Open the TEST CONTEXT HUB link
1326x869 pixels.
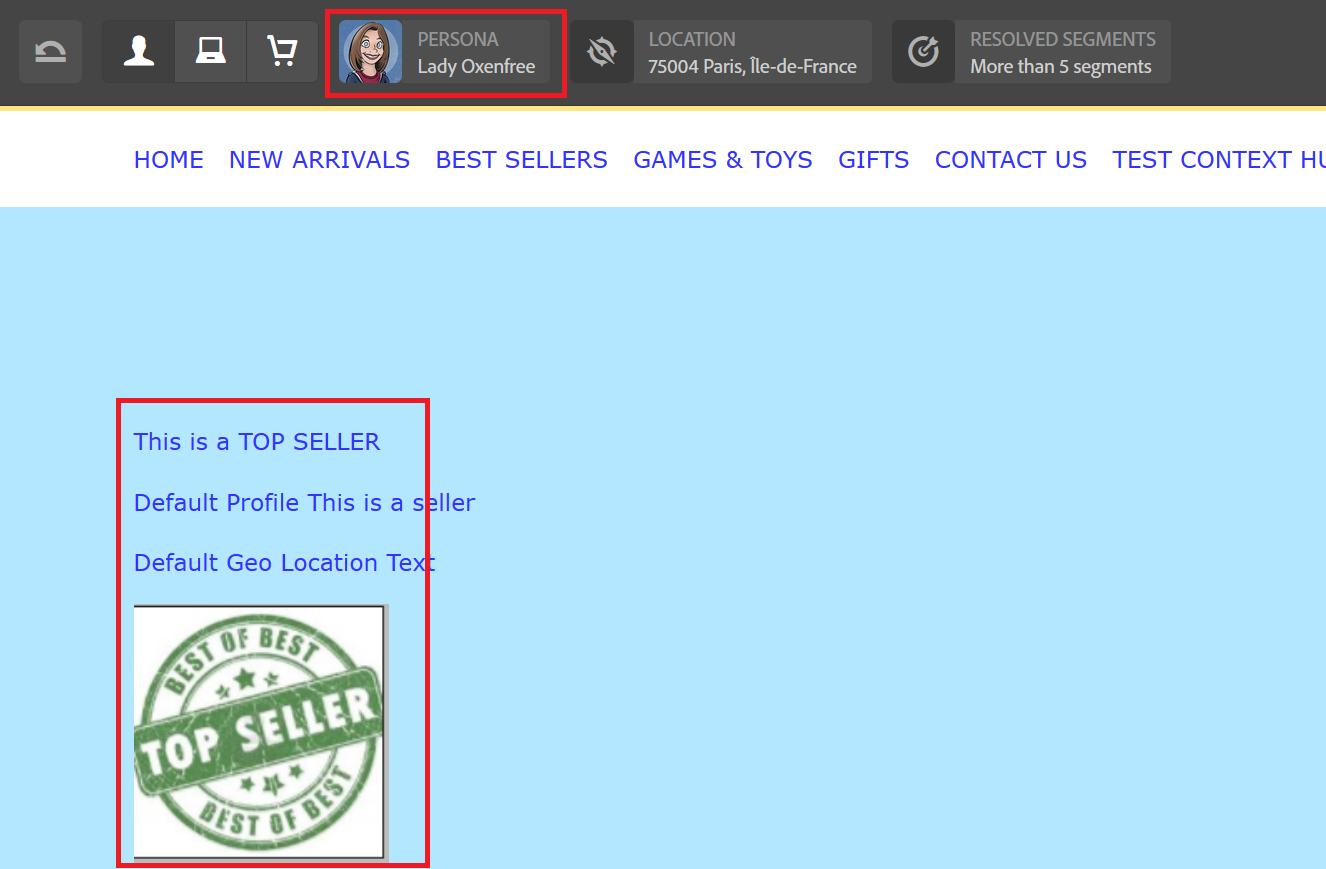1219,160
